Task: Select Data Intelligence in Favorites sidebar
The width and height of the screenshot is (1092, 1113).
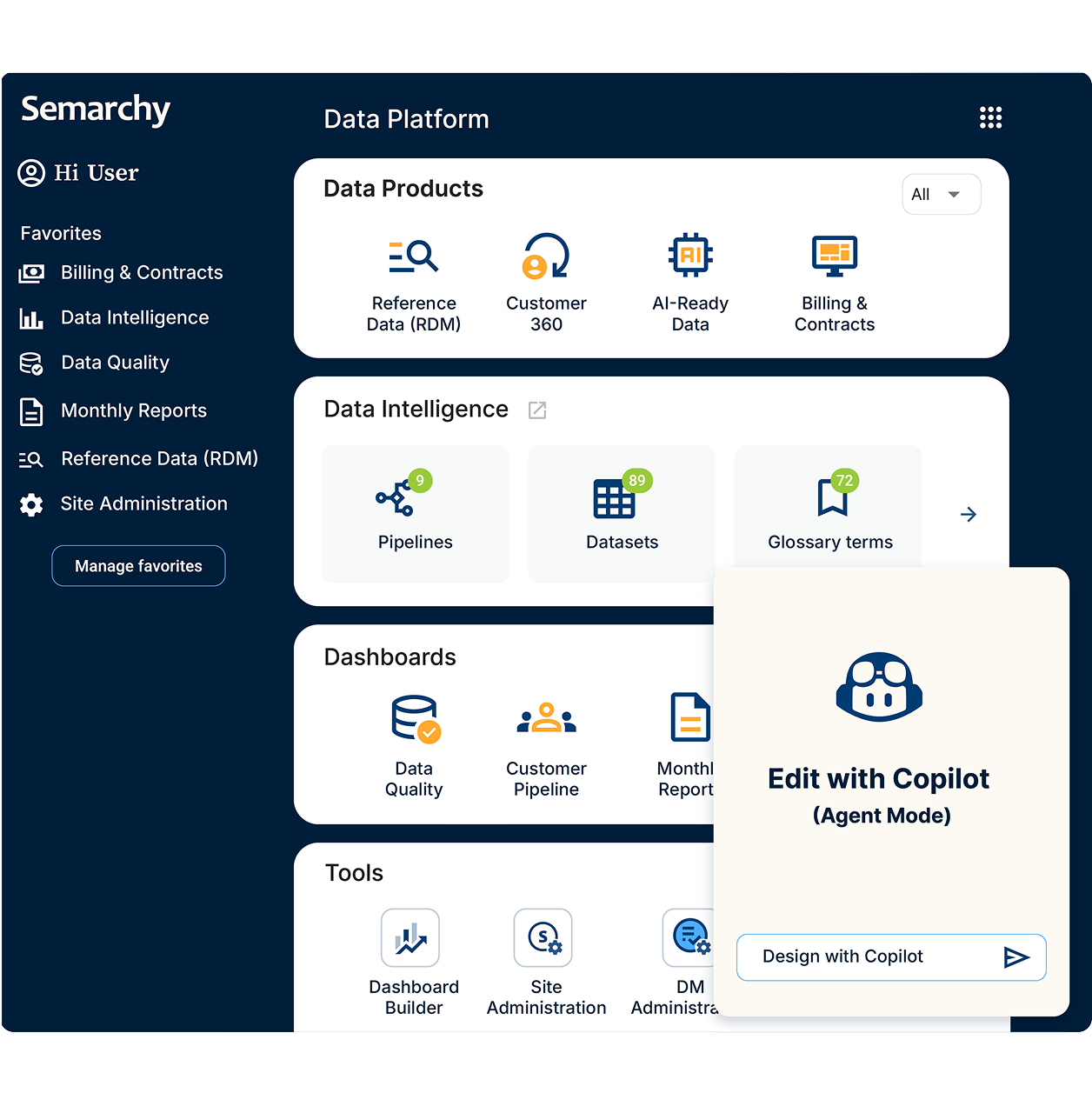Action: tap(134, 318)
